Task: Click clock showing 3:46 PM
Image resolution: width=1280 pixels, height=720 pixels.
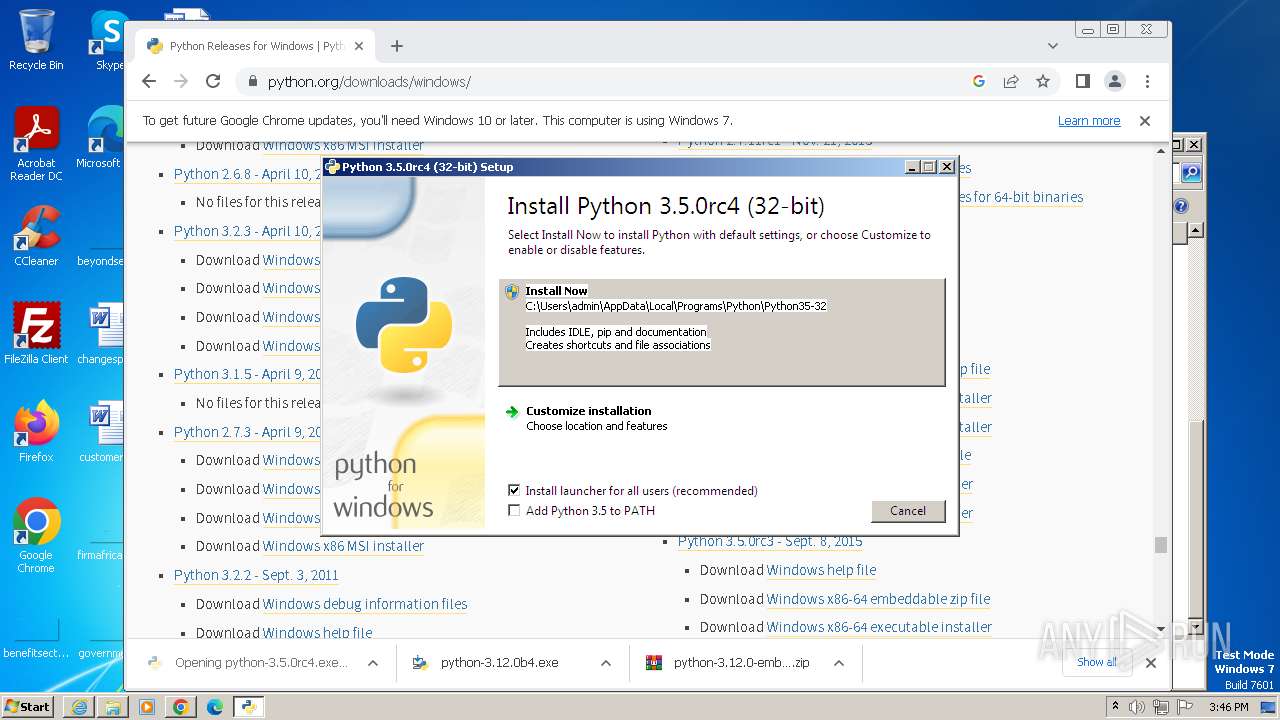Action: coord(1228,707)
